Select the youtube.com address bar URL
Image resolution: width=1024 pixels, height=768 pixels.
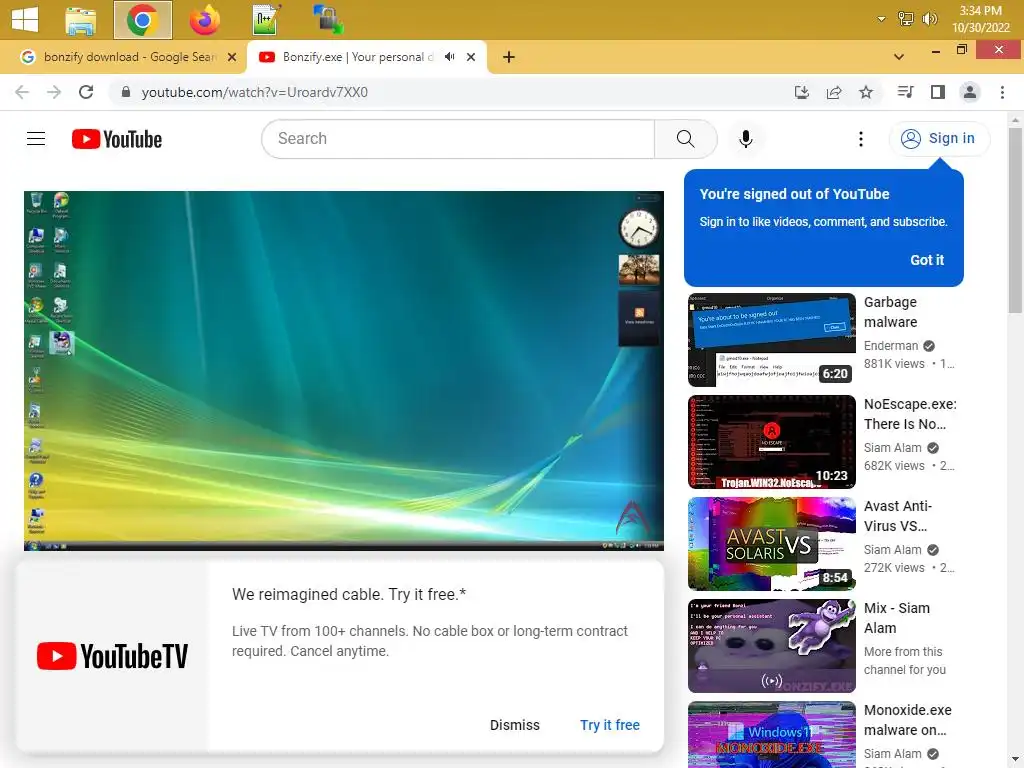(x=255, y=92)
